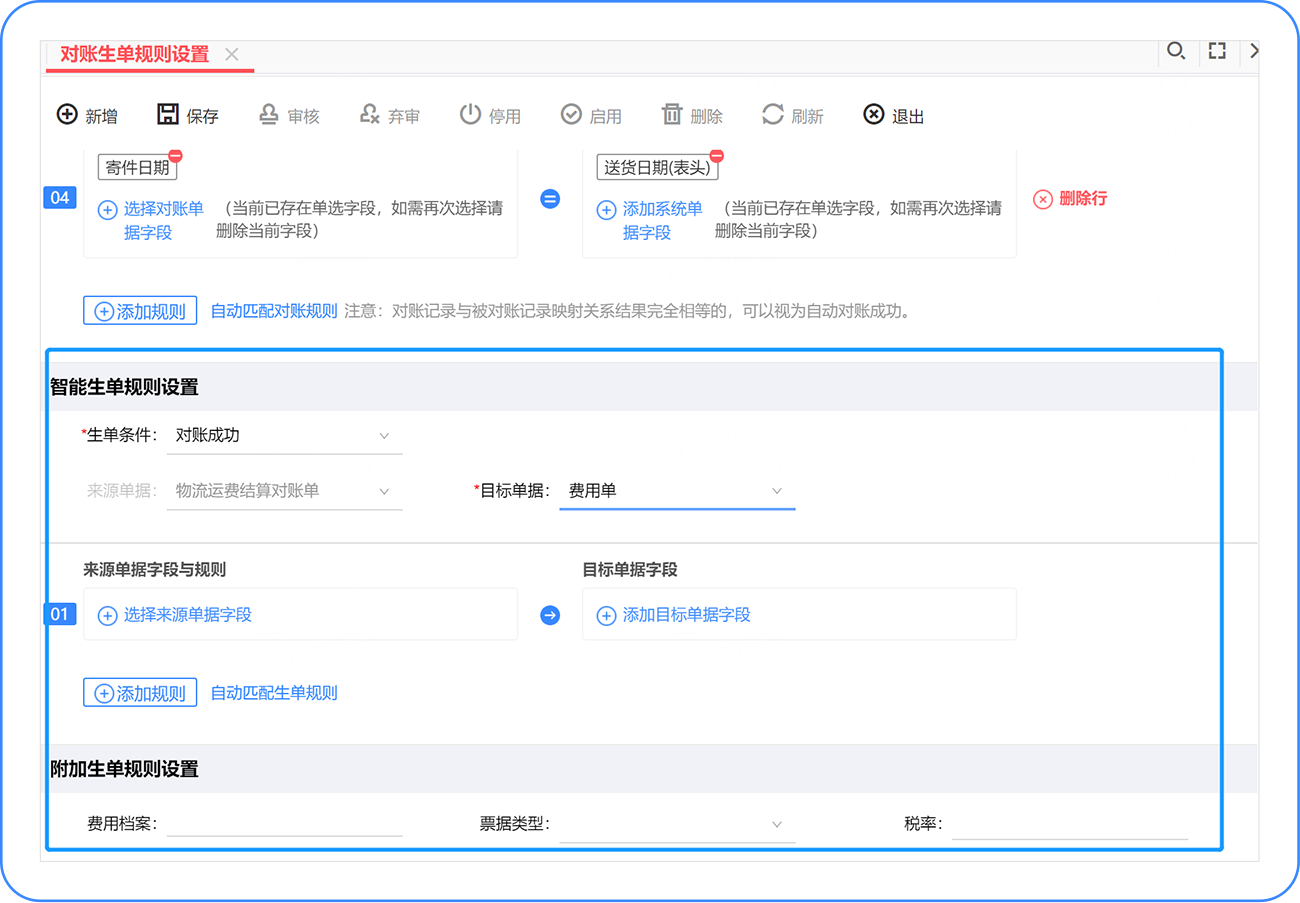The height and width of the screenshot is (903, 1300).
Task: Click the 刷新 refresh toolbar button
Action: (793, 116)
